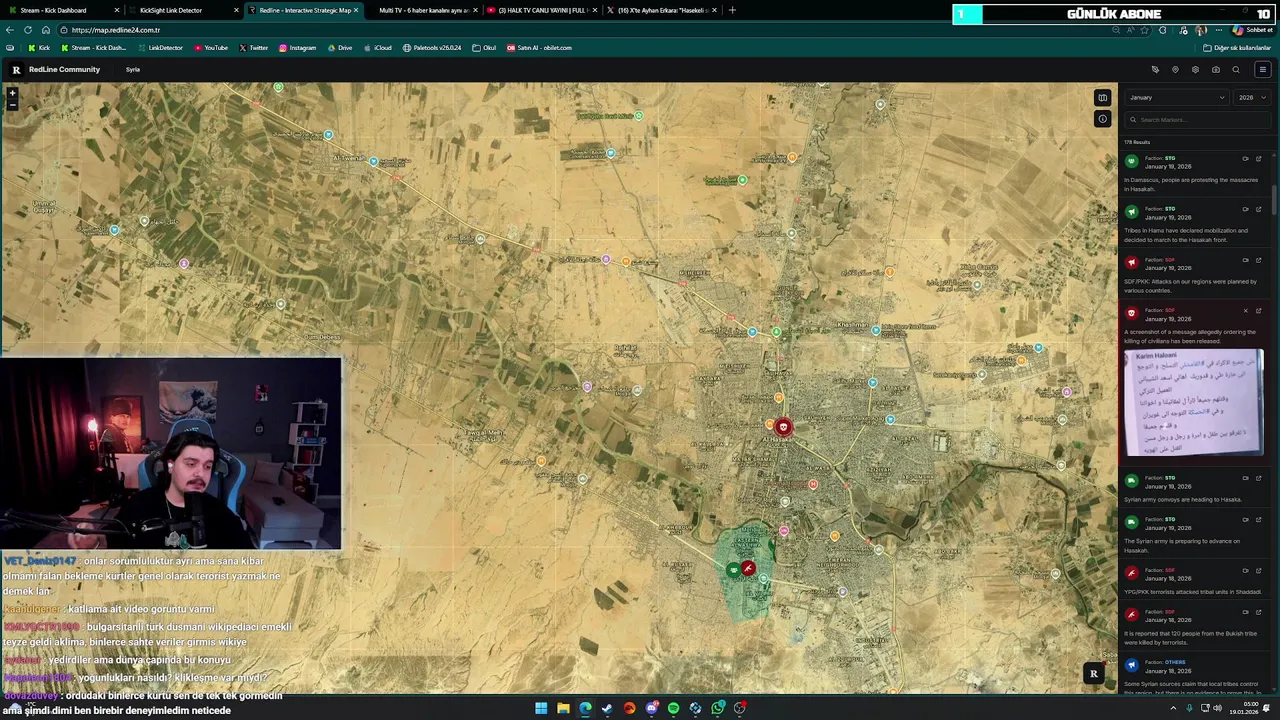Click the red skull marker at Al Hasakah
1280x720 pixels.
pyautogui.click(x=783, y=427)
